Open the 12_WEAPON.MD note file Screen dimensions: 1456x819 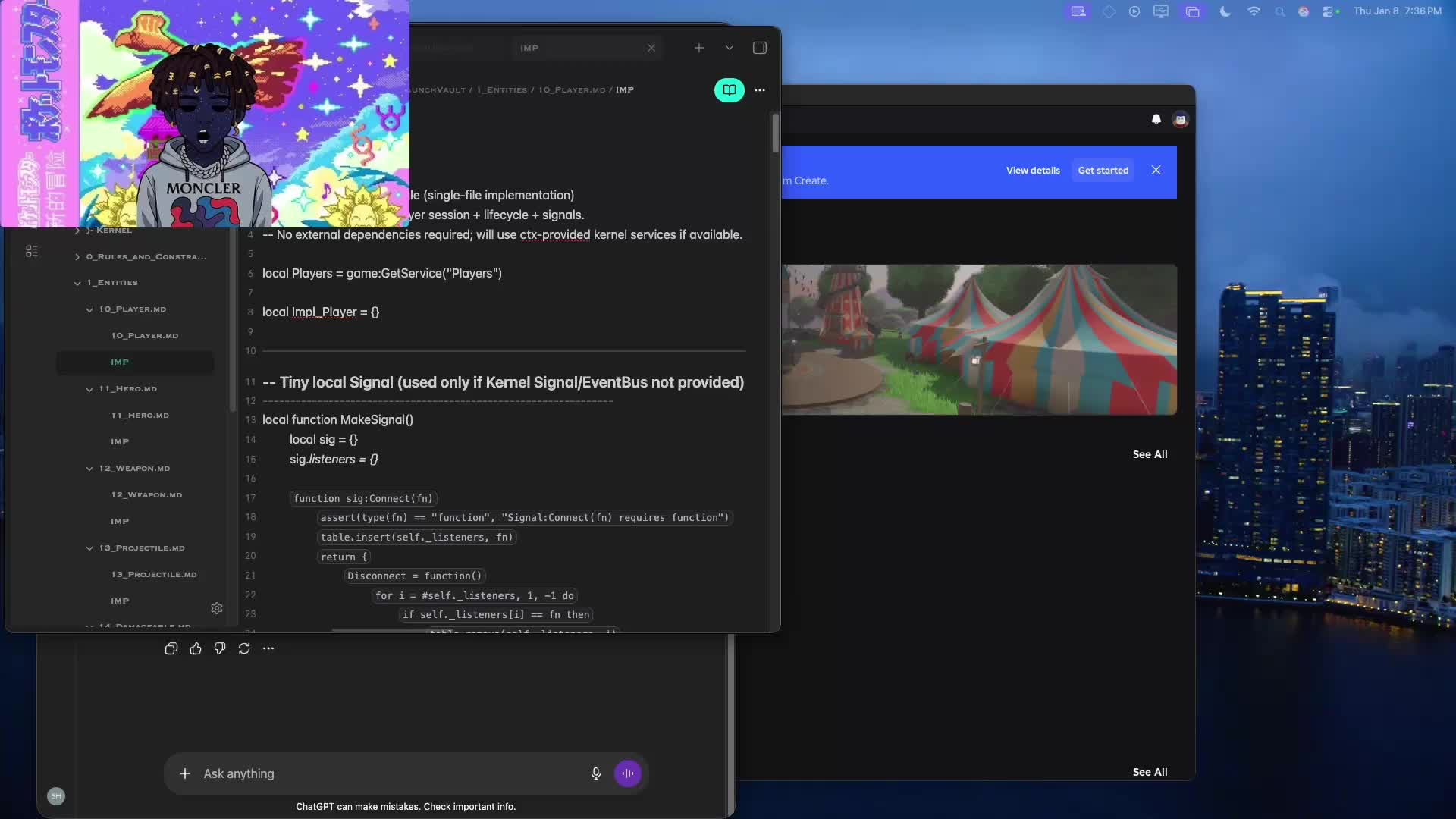tap(146, 495)
